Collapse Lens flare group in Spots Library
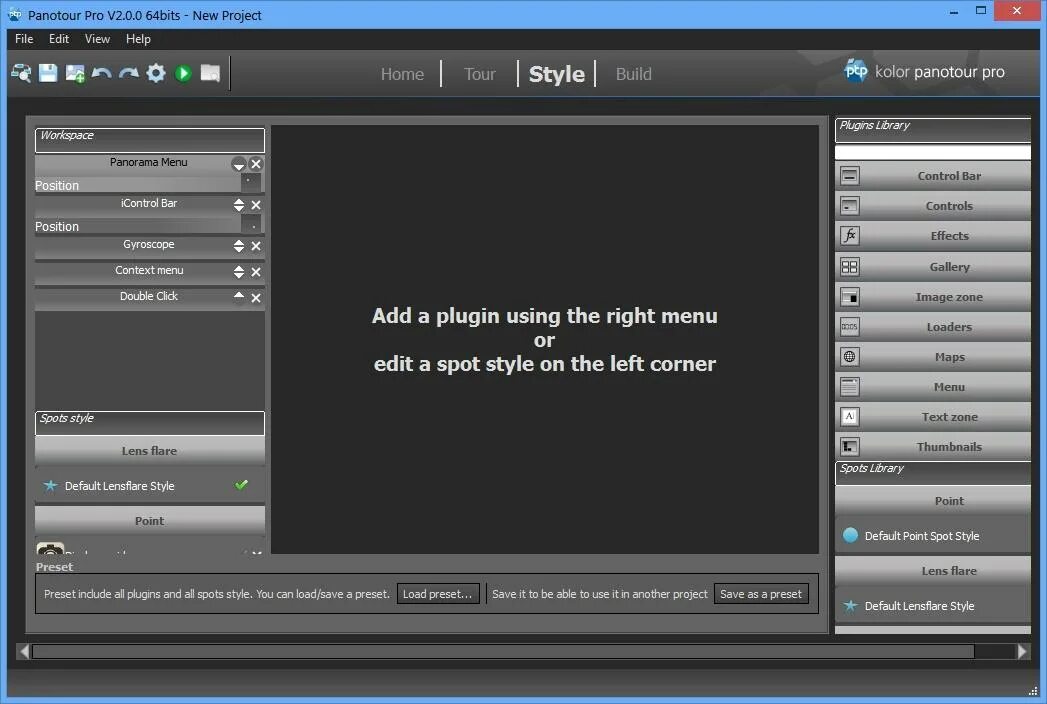This screenshot has height=704, width=1047. pyautogui.click(x=933, y=571)
